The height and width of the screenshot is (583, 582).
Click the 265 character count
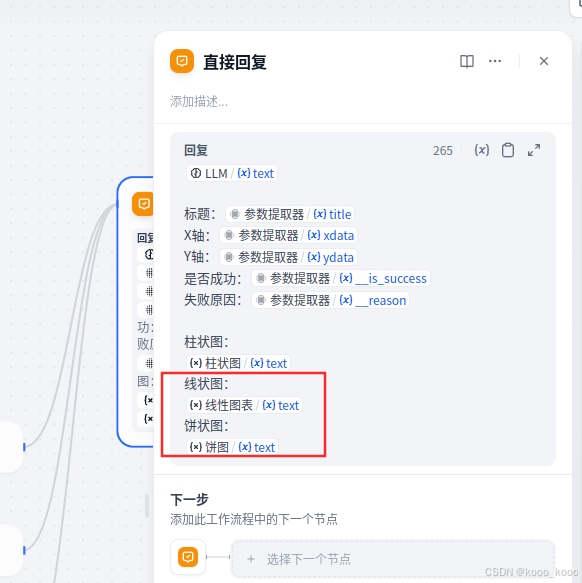click(x=443, y=151)
